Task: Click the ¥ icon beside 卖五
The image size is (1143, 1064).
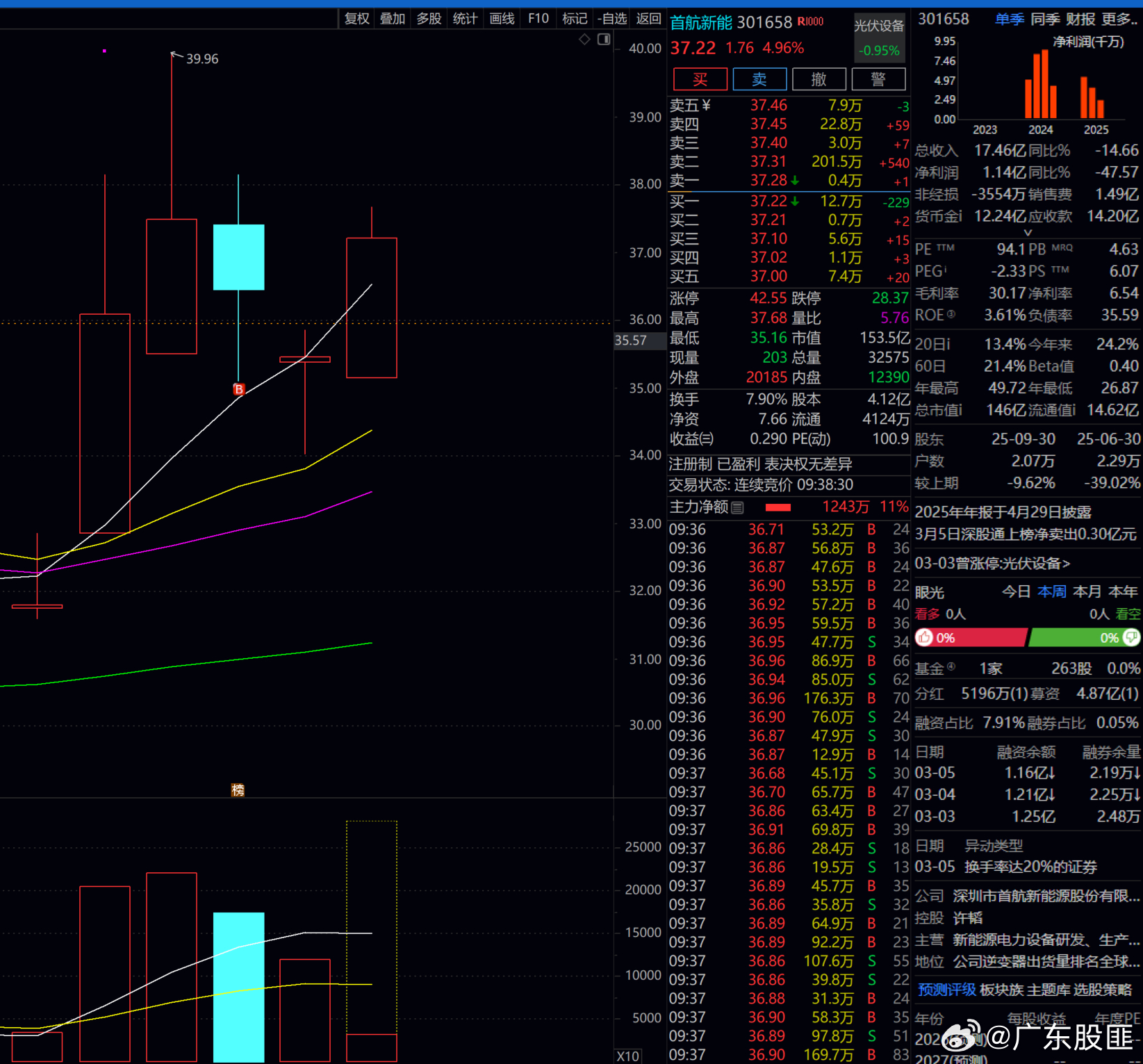Action: (707, 105)
